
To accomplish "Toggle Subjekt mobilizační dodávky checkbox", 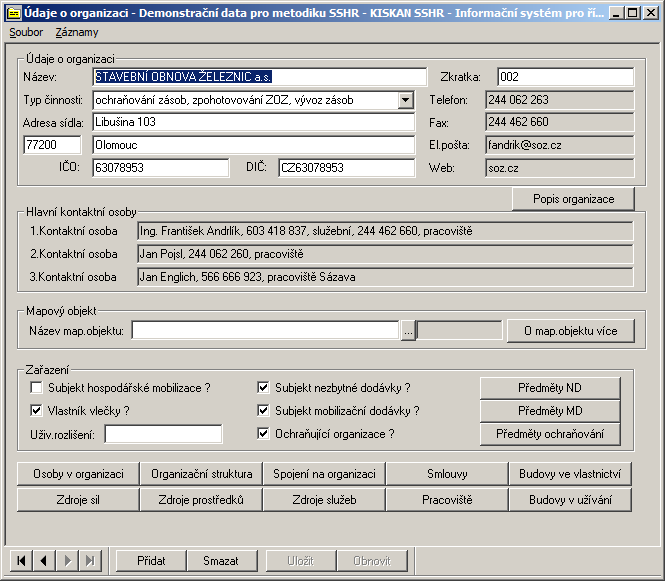I will [263, 411].
